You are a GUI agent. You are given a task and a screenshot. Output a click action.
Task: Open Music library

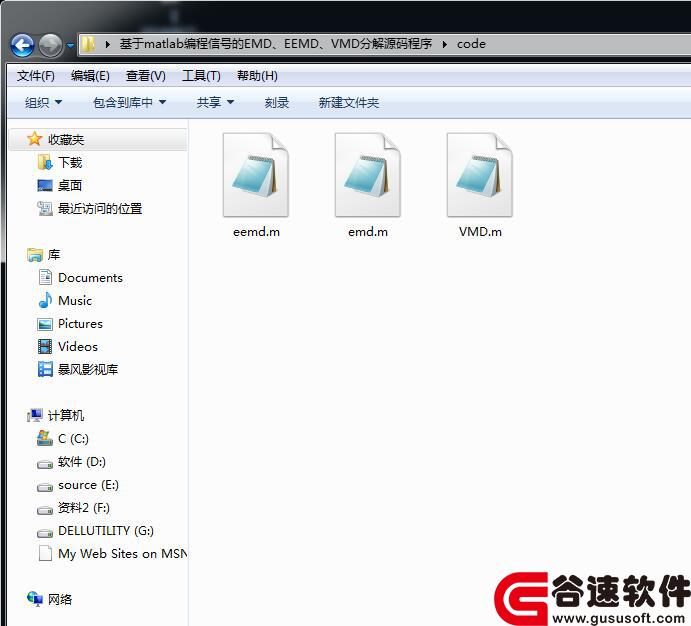tap(75, 300)
